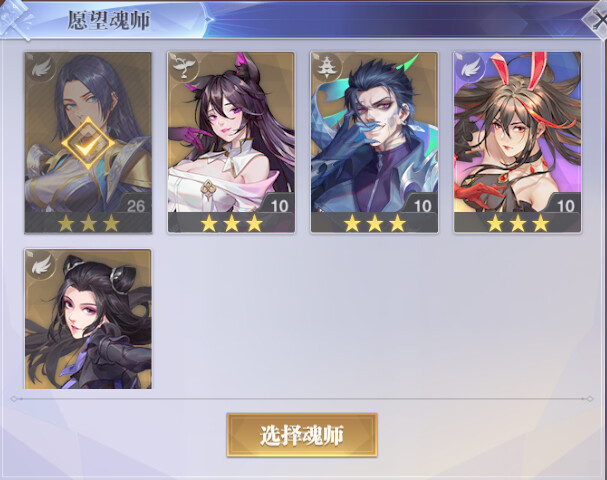
Task: Click the wing icon on bunny-eared card
Action: point(470,68)
